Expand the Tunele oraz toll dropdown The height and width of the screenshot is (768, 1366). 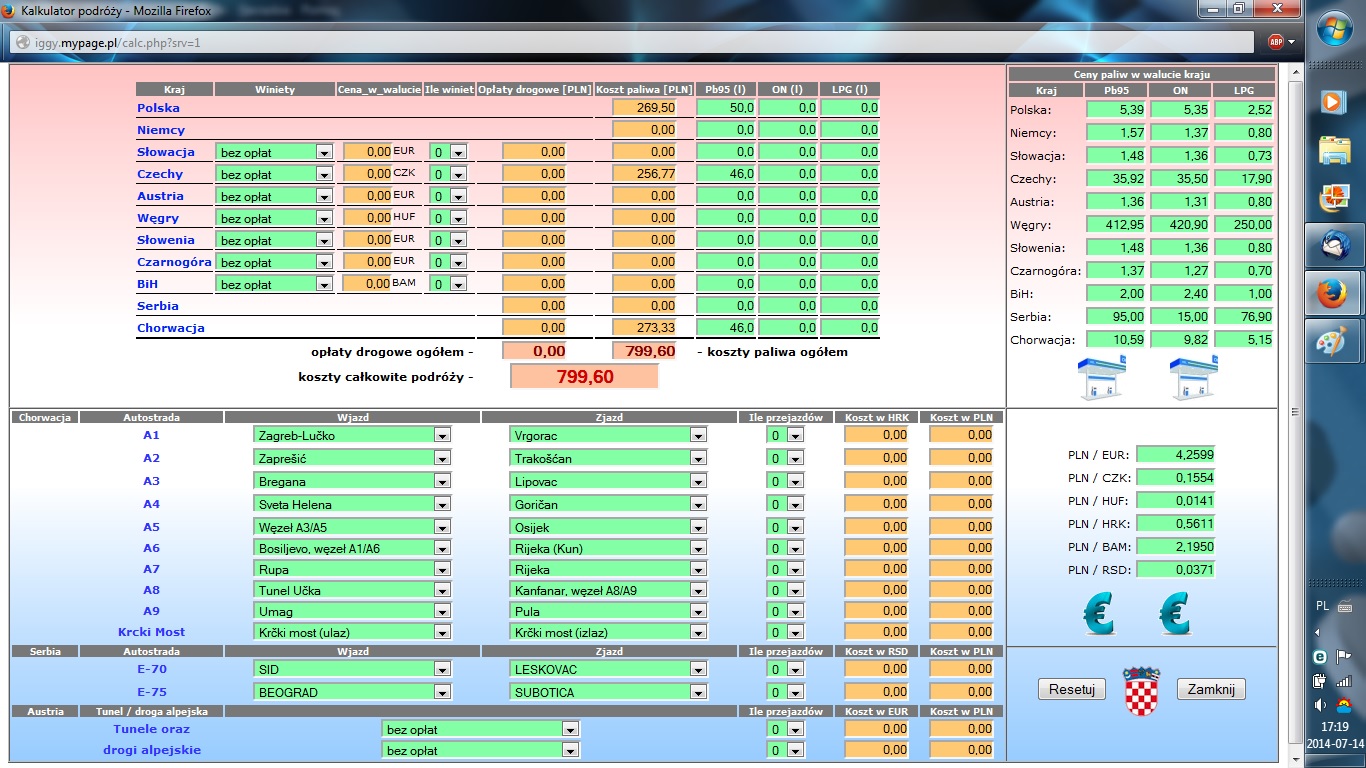[570, 730]
